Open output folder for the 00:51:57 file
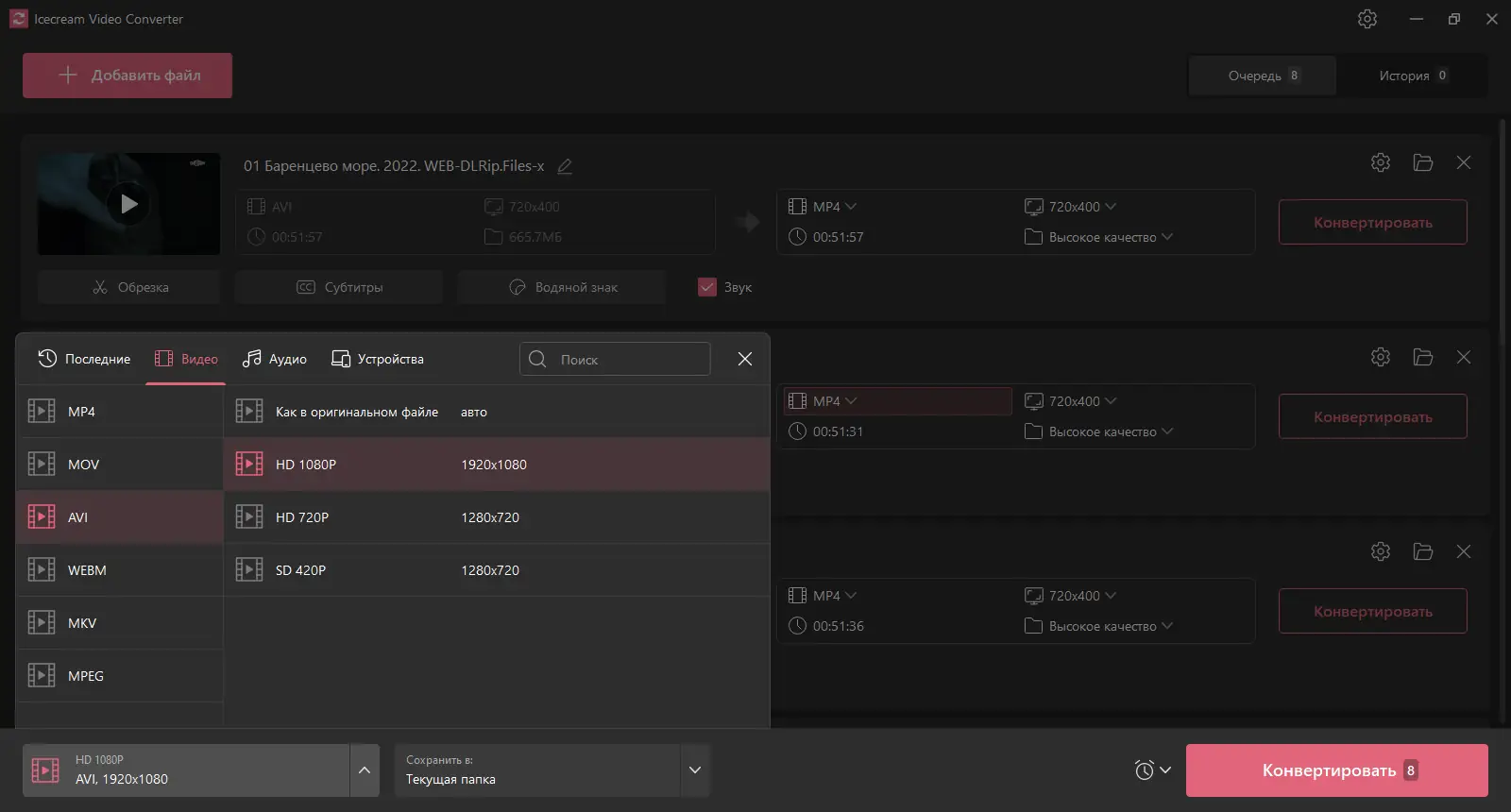Screen dimensions: 1511x812 tap(1423, 162)
